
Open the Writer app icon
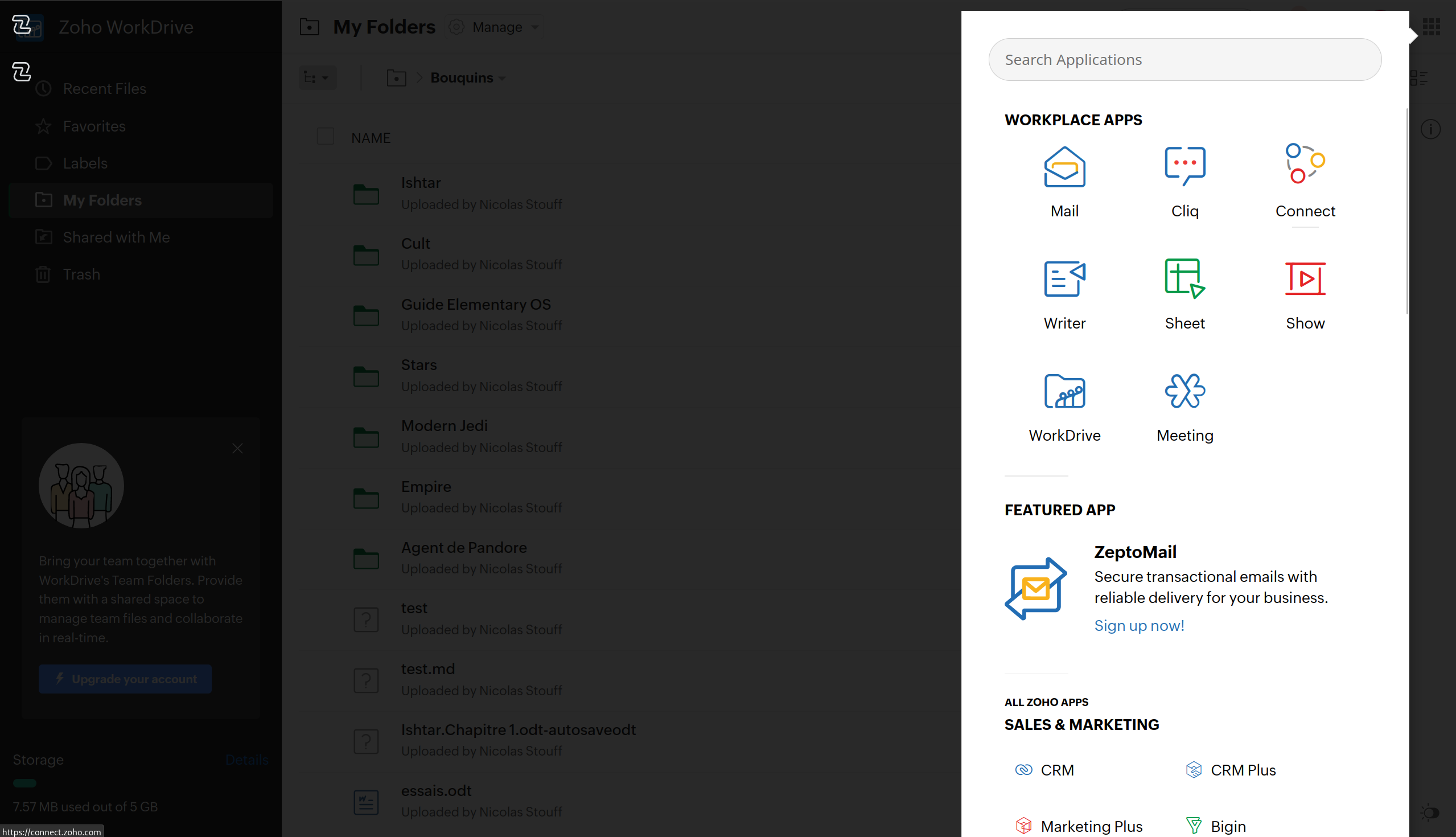[x=1064, y=279]
